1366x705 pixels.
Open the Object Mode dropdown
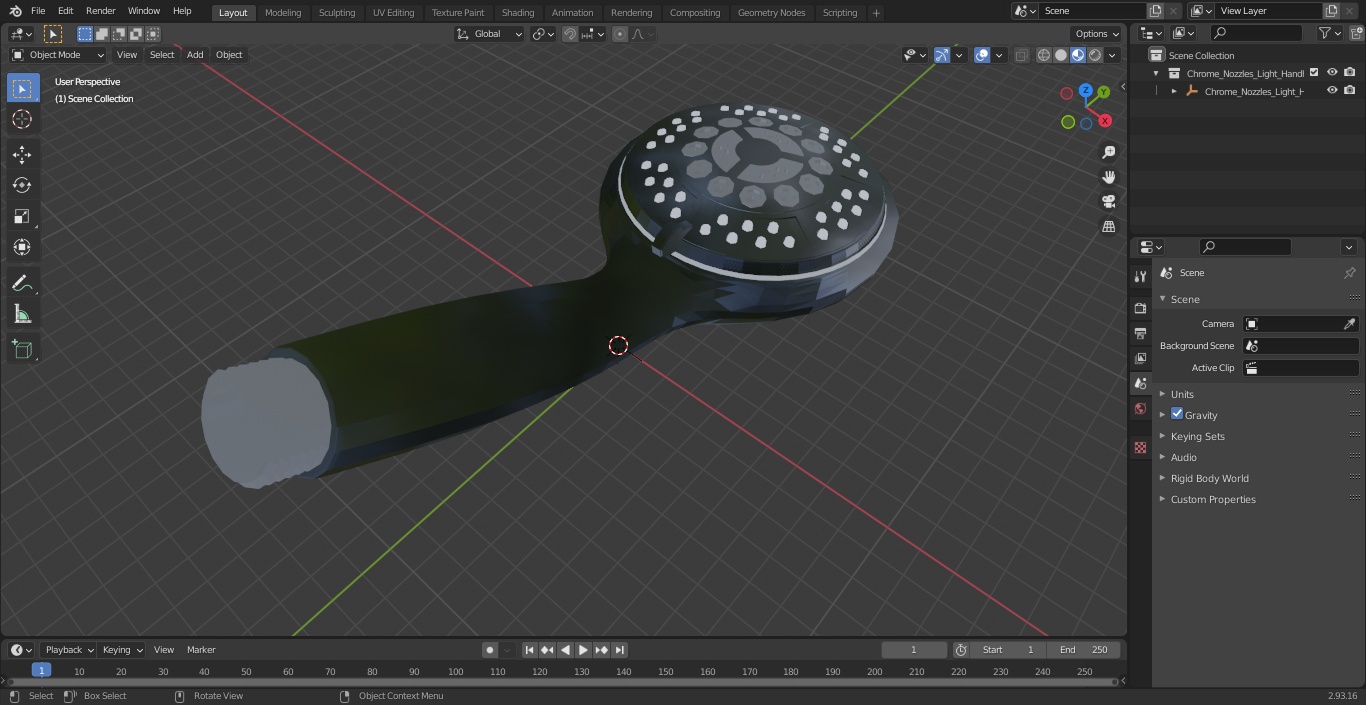[x=58, y=55]
